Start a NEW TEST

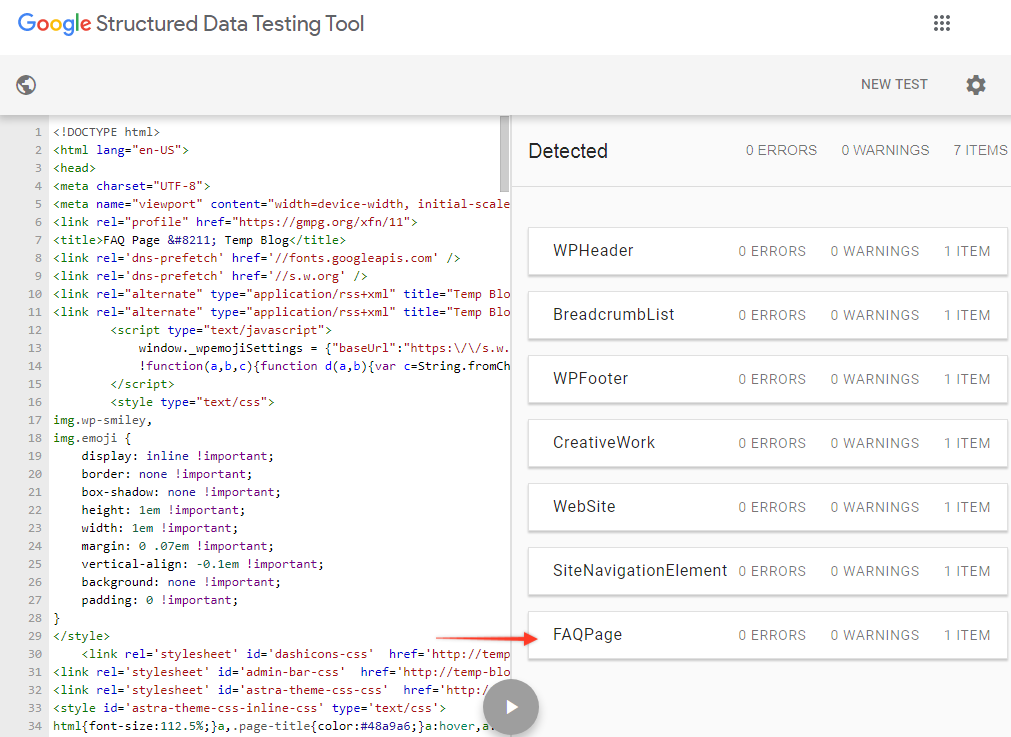[894, 85]
